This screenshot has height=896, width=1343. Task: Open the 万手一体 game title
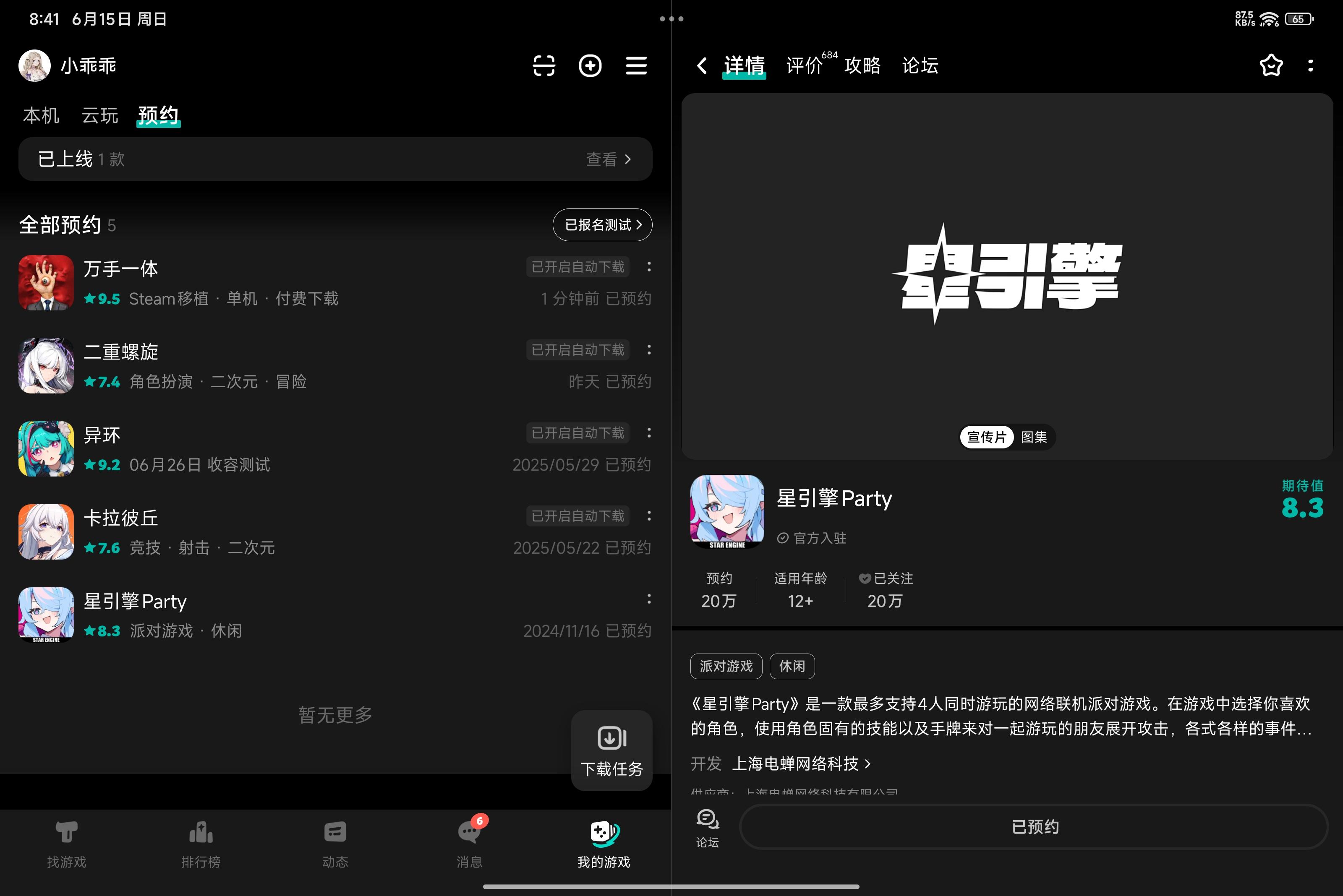point(120,268)
